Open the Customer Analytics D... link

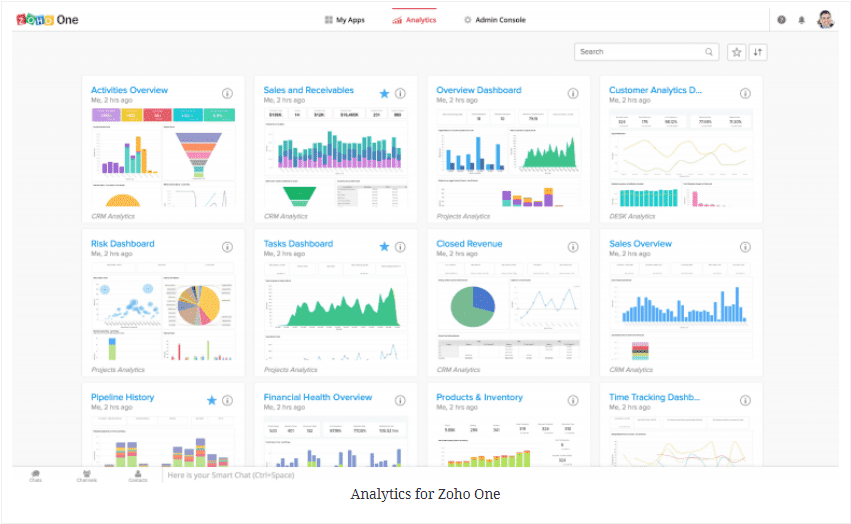click(x=655, y=90)
